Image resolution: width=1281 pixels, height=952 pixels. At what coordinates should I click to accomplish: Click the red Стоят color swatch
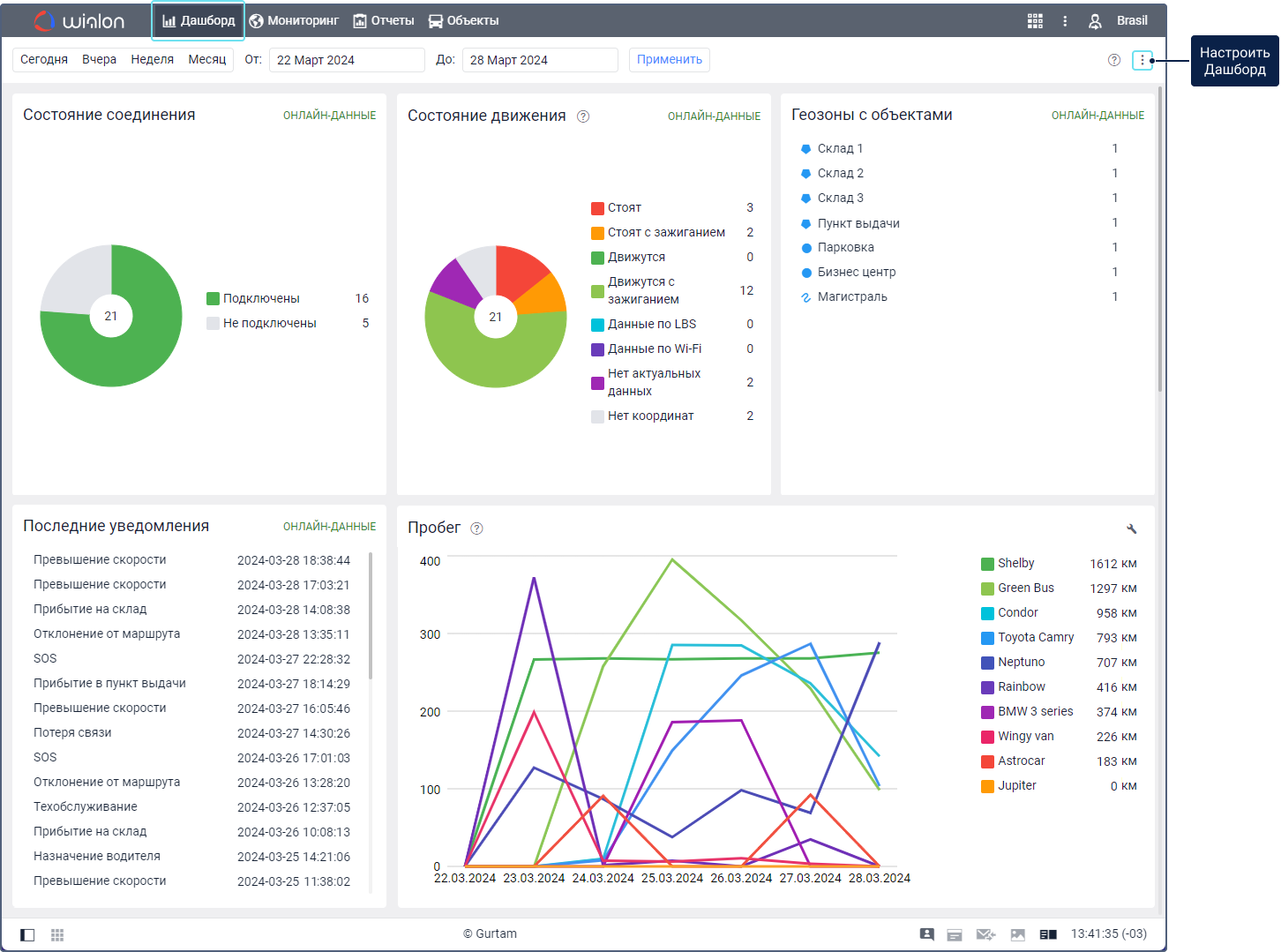pos(597,208)
